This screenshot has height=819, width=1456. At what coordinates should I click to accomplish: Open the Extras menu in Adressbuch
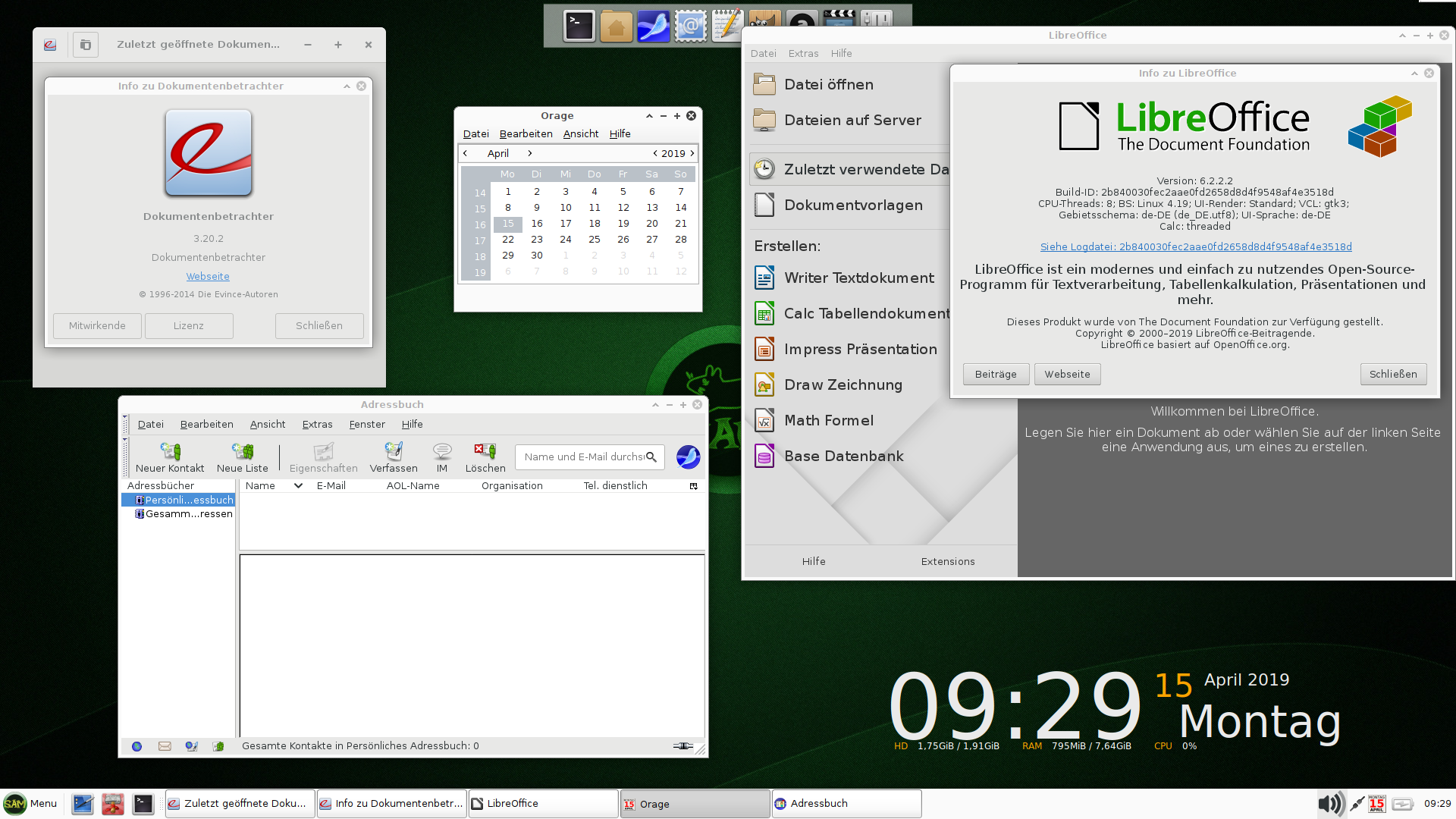317,425
